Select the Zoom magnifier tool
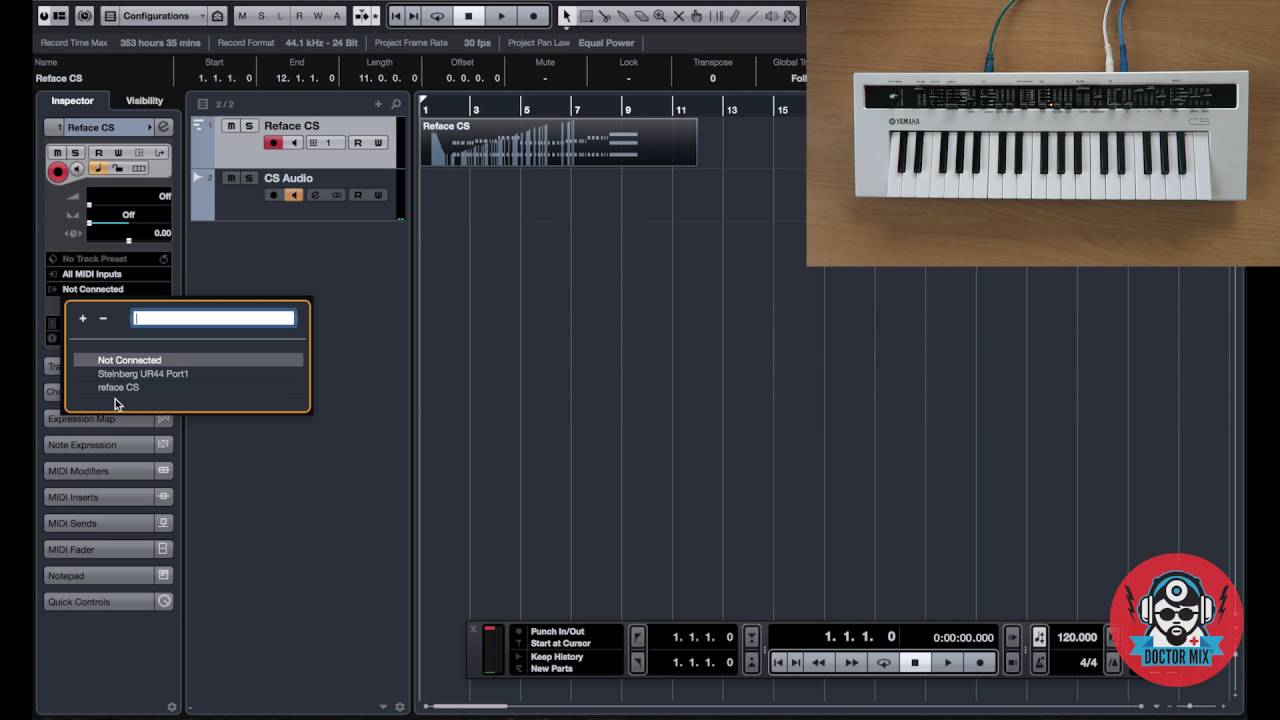Viewport: 1280px width, 720px height. point(660,16)
